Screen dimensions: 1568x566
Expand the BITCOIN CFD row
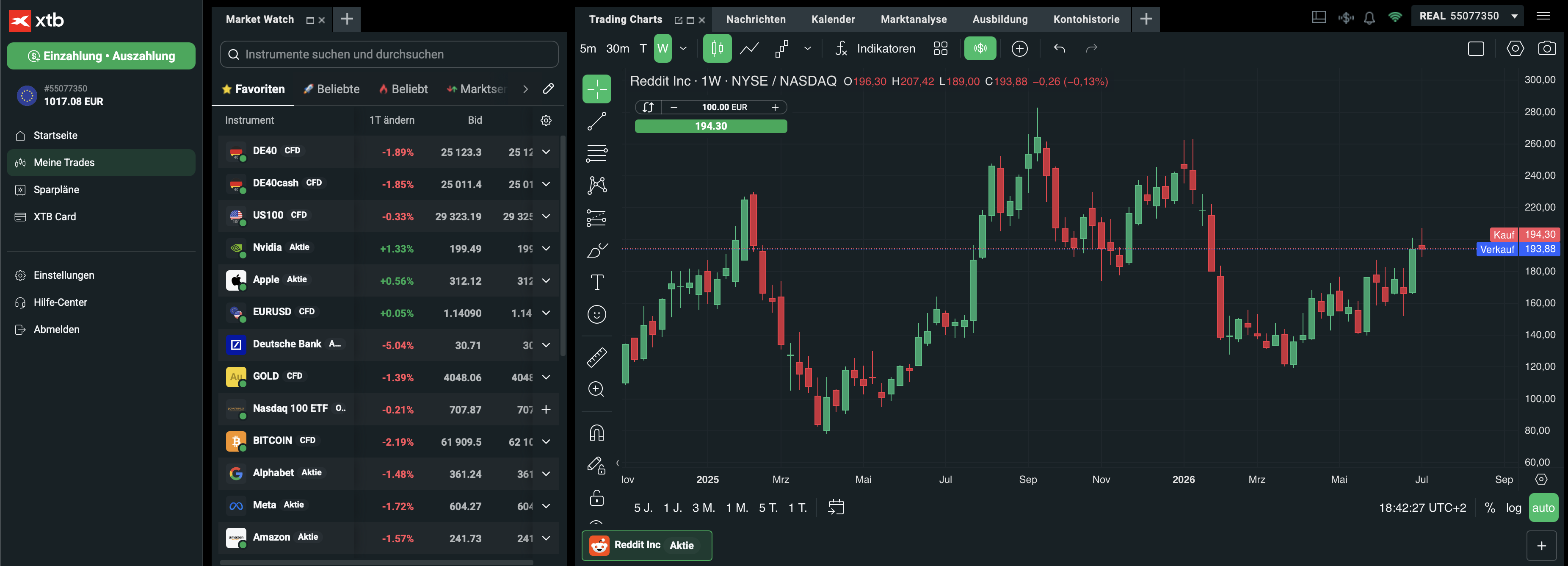(x=546, y=442)
